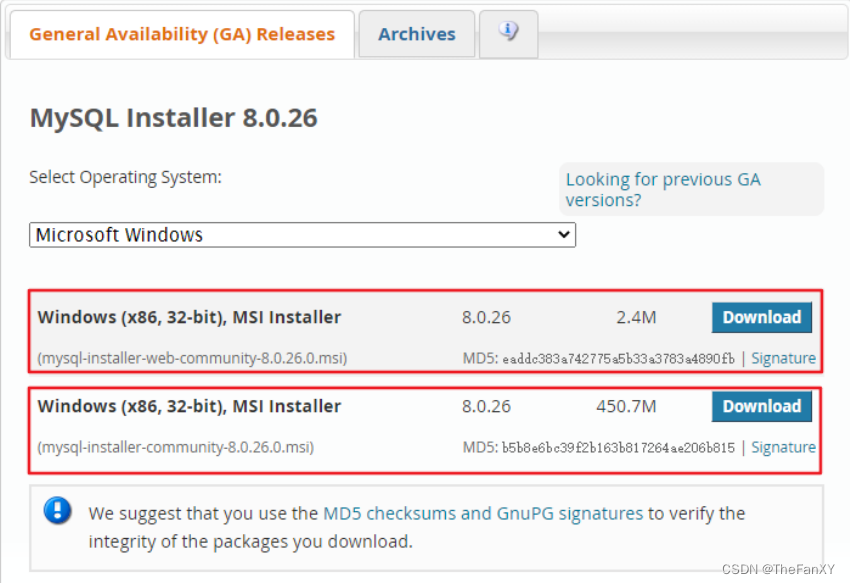Click the Select Operating System label
Viewport: 850px width, 584px height.
[x=125, y=177]
